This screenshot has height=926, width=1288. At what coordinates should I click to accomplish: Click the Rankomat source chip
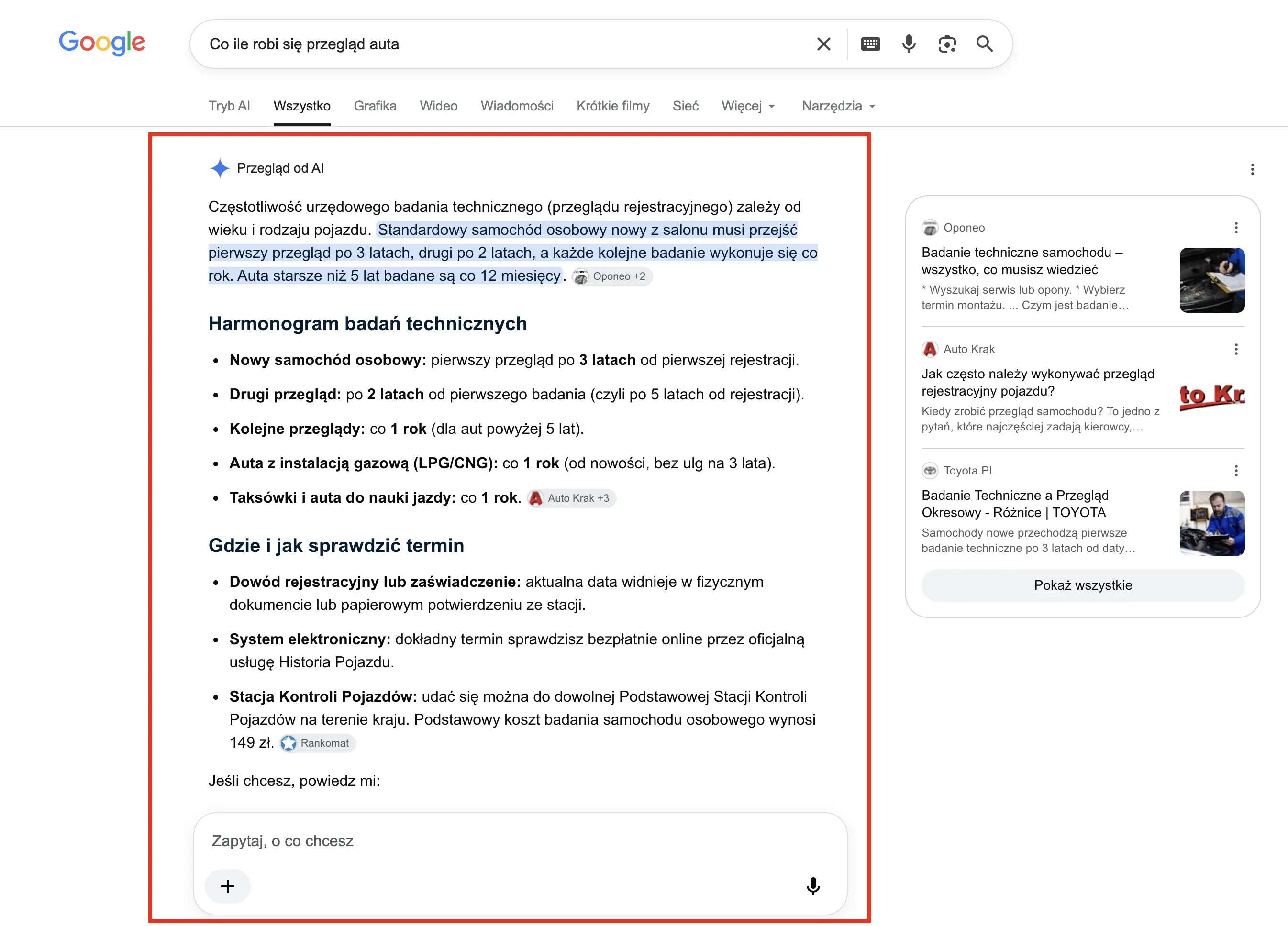[x=318, y=743]
